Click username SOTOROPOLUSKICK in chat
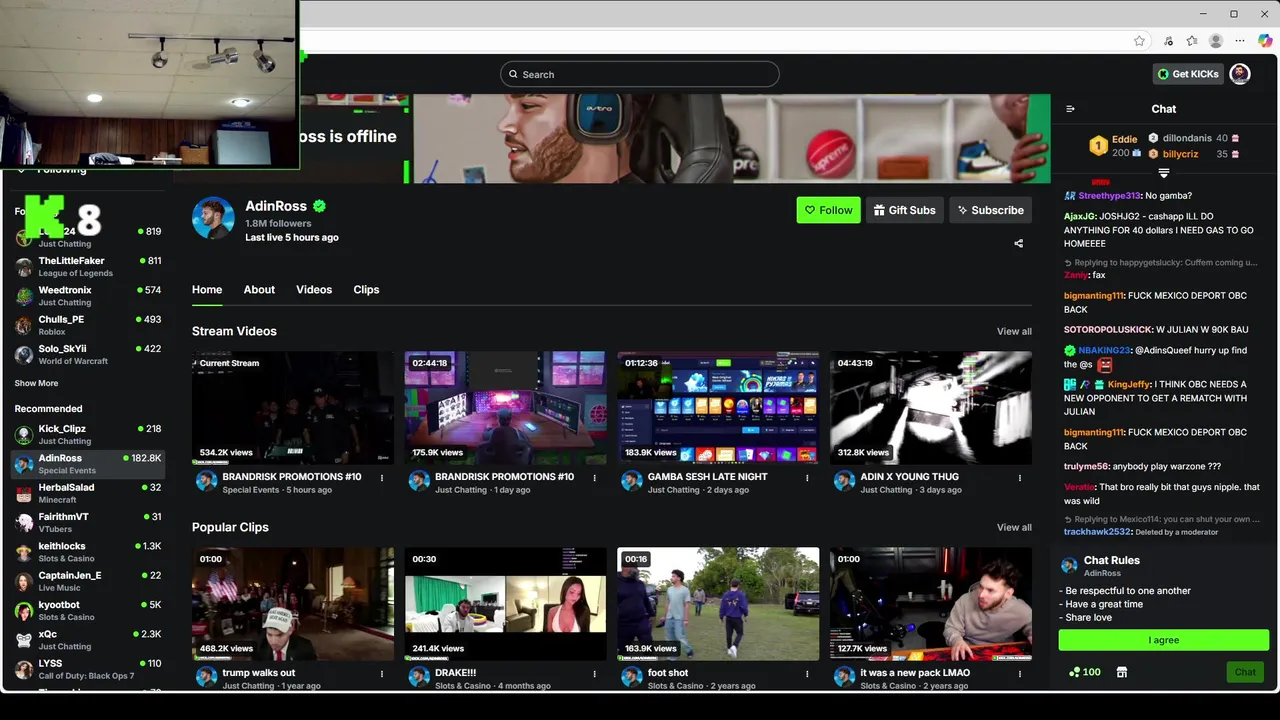The width and height of the screenshot is (1280, 720). (1108, 330)
